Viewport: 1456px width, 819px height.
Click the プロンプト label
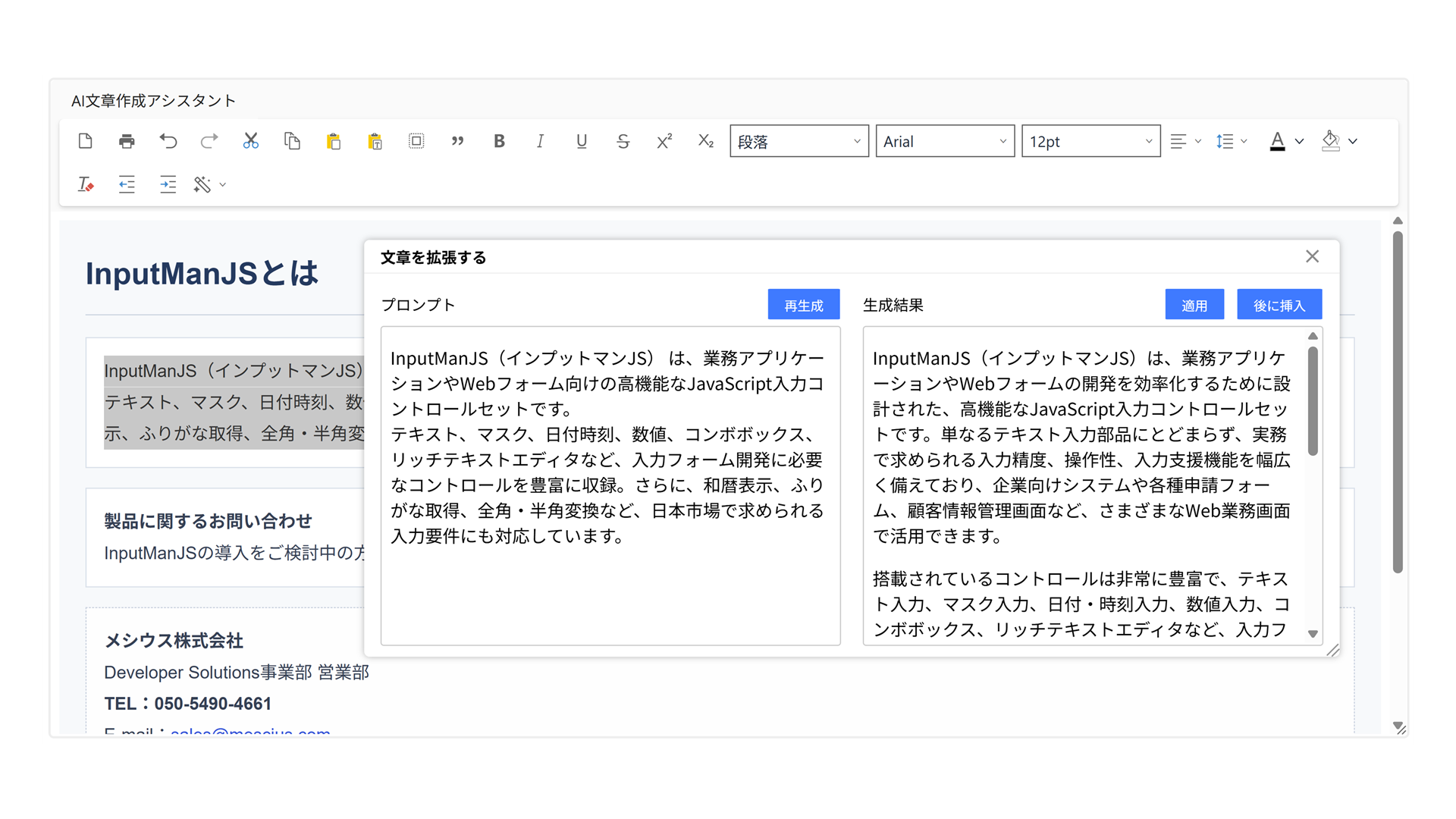pos(418,305)
